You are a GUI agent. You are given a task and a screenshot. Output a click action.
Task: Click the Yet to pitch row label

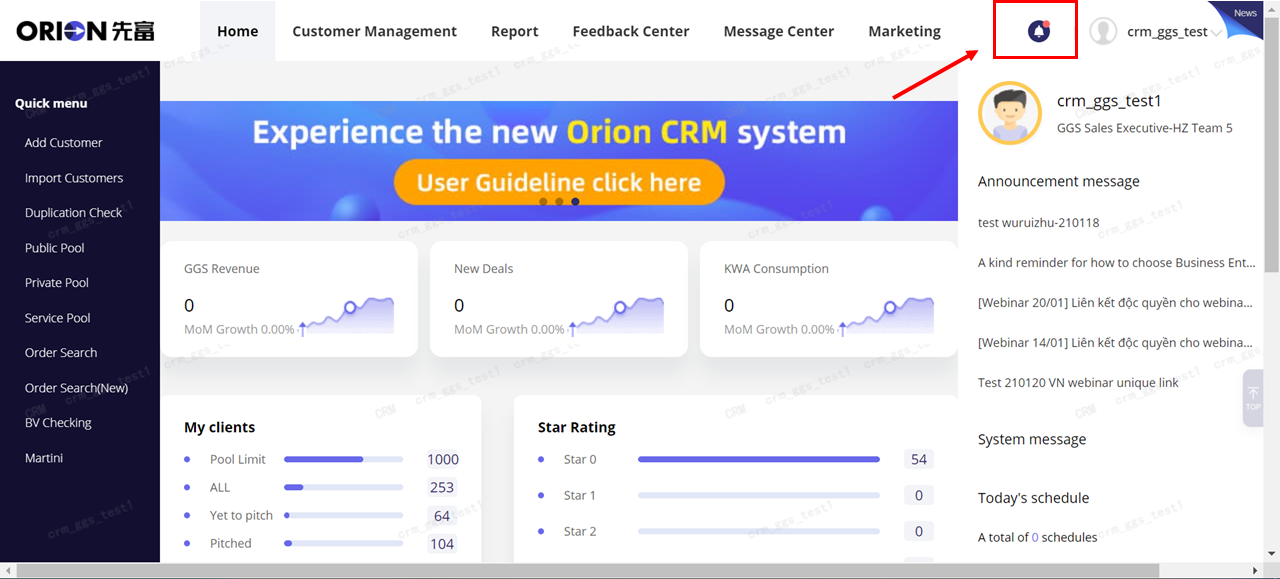coord(241,516)
